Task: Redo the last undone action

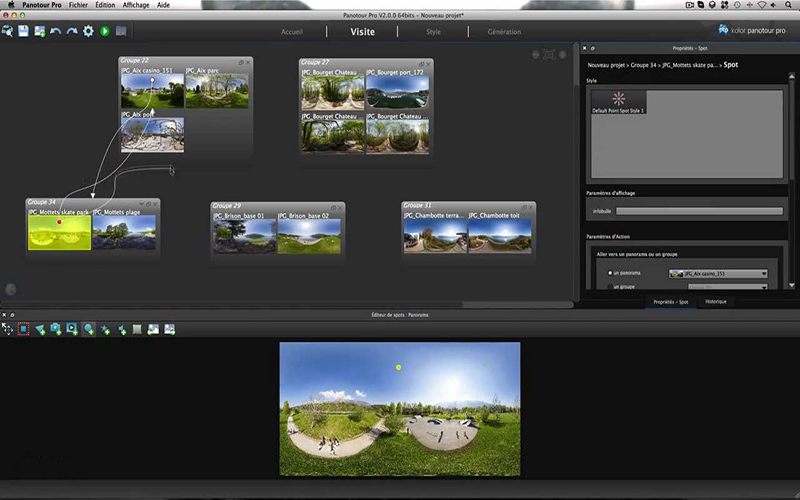Action: coord(72,31)
